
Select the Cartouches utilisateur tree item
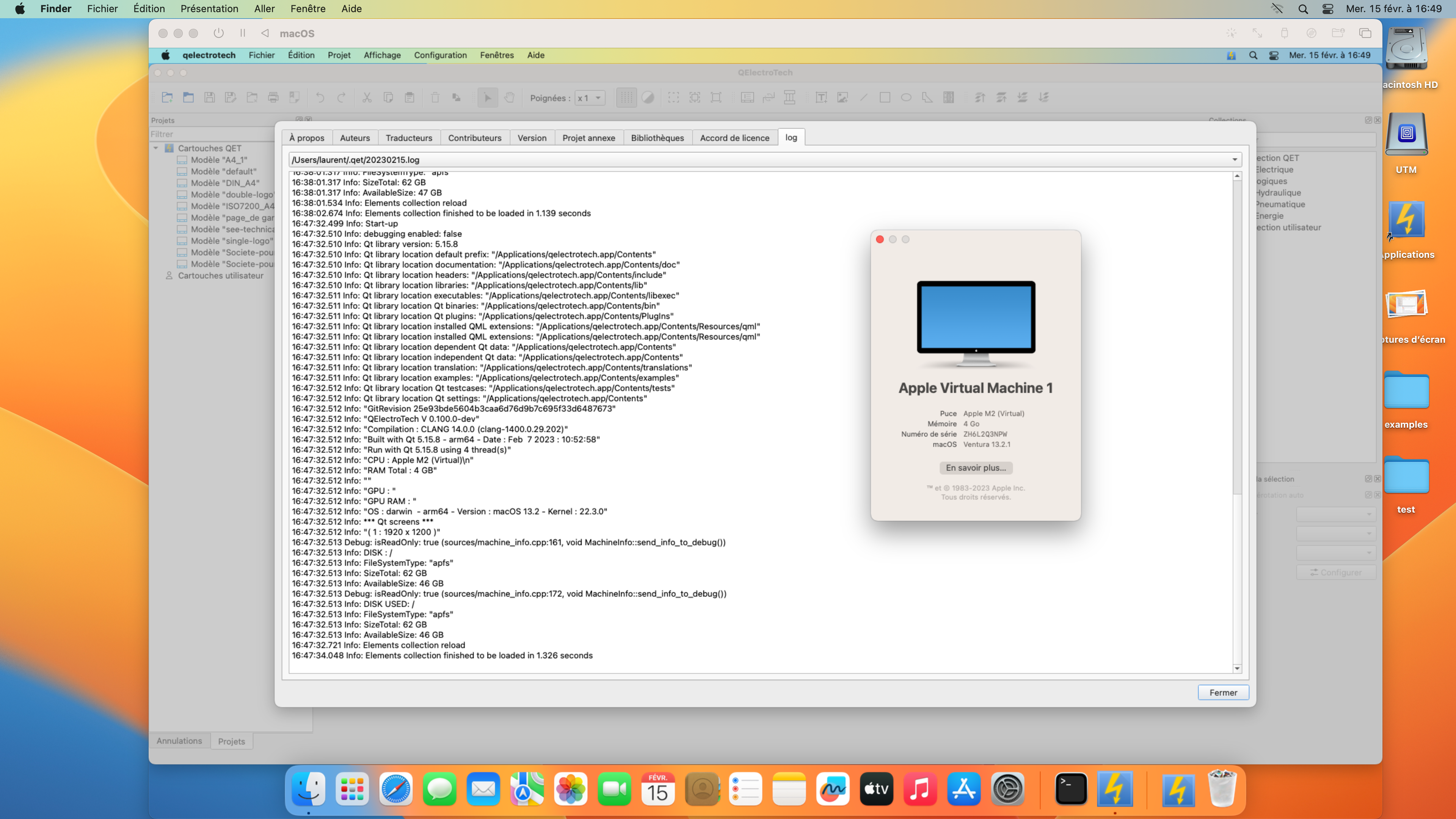tap(220, 276)
